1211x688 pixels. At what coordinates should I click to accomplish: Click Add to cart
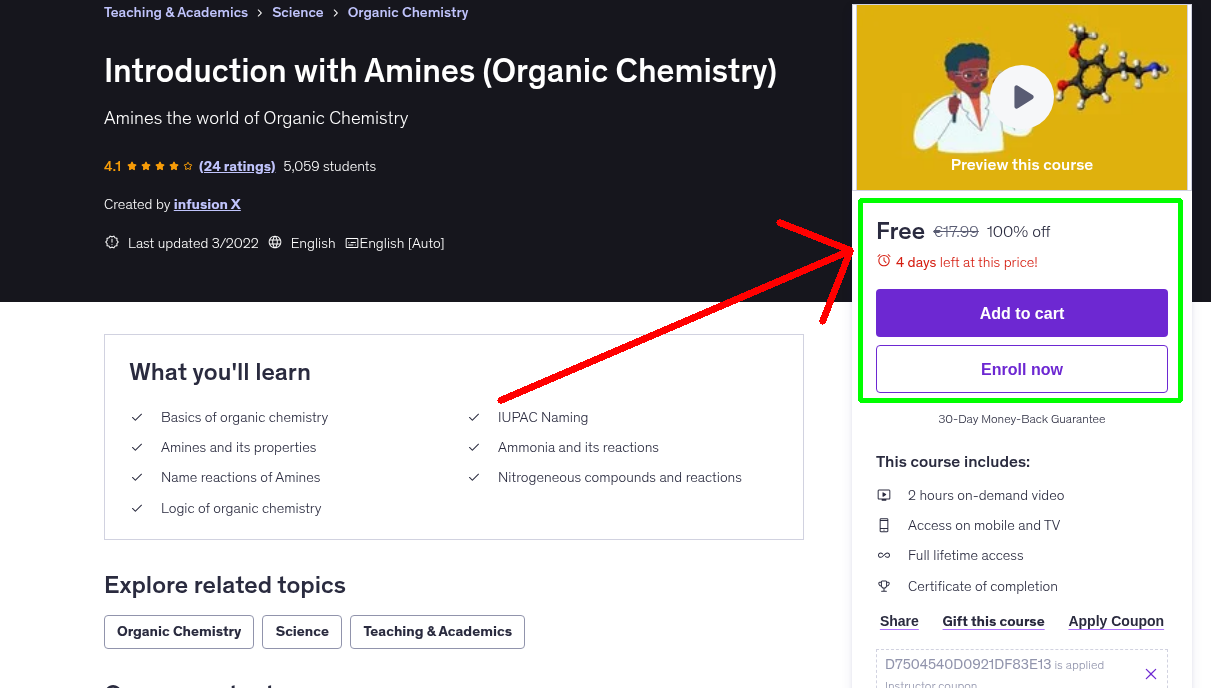click(1021, 312)
